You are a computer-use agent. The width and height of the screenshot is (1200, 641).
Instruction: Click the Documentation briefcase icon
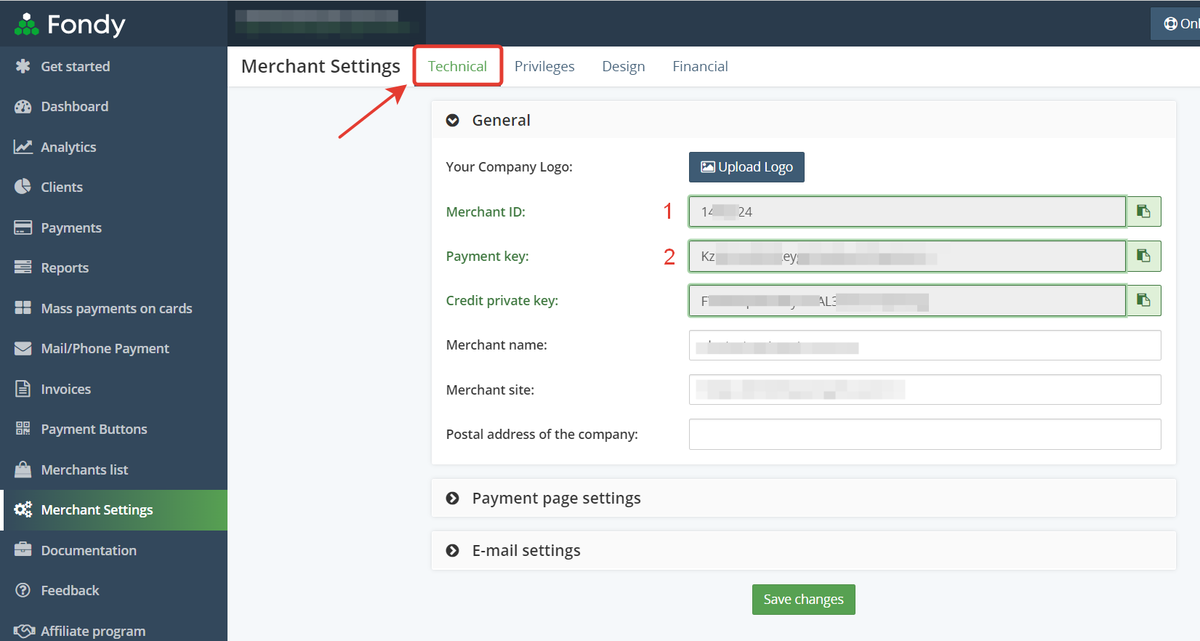(x=22, y=550)
